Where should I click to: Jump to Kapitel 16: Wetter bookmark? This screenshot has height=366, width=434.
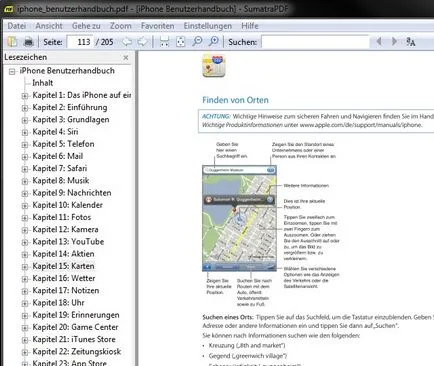pyautogui.click(x=64, y=278)
